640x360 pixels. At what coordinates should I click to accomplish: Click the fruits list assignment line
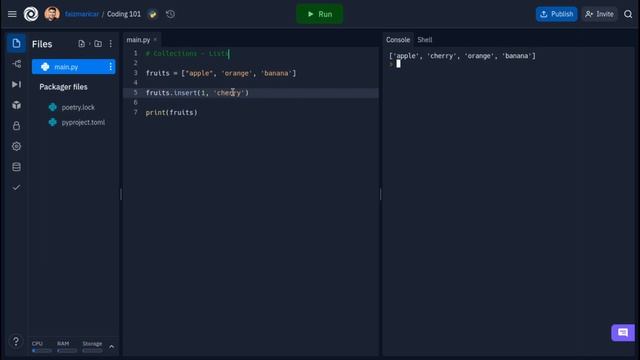221,73
